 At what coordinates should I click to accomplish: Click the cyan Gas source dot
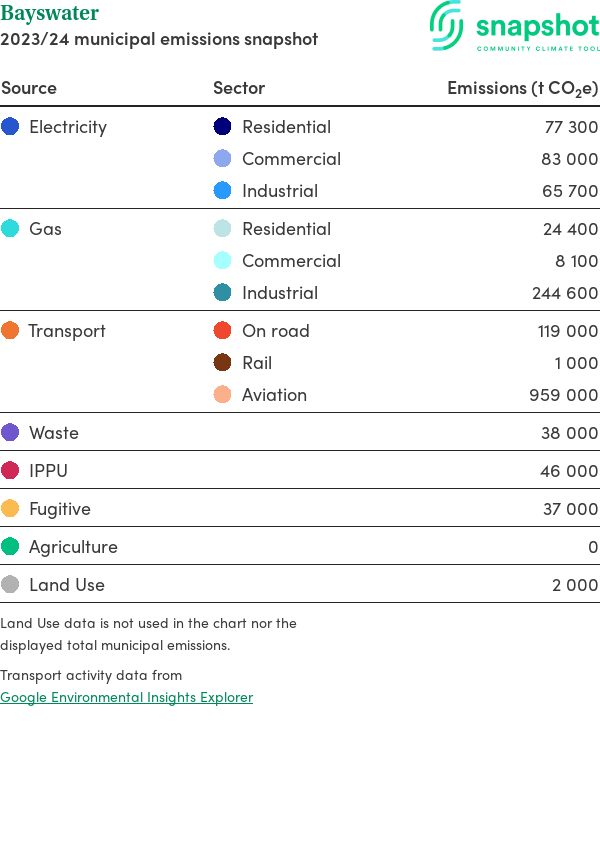pyautogui.click(x=10, y=229)
